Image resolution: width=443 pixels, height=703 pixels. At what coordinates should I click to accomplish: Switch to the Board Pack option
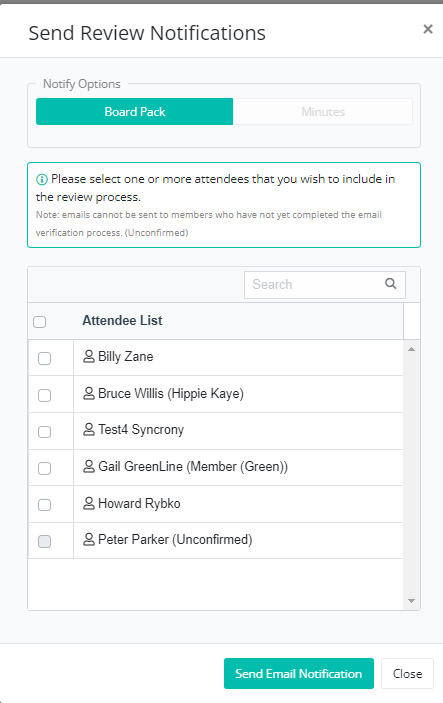coord(135,112)
